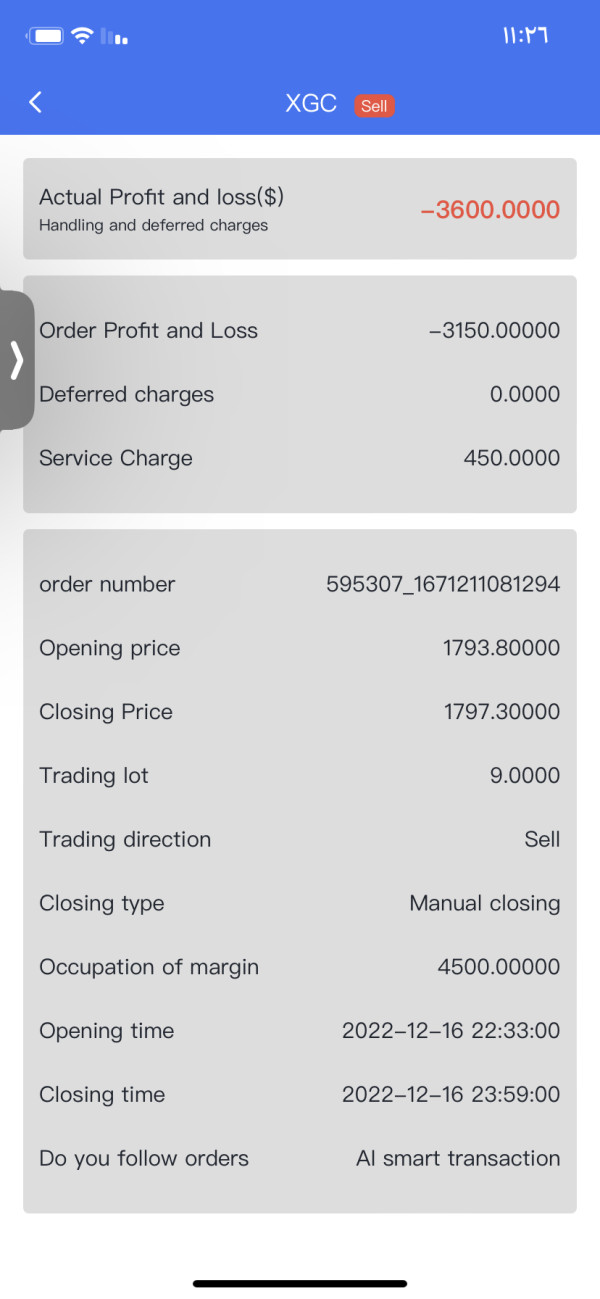
Task: Tap the Deferred charges row
Action: [299, 394]
